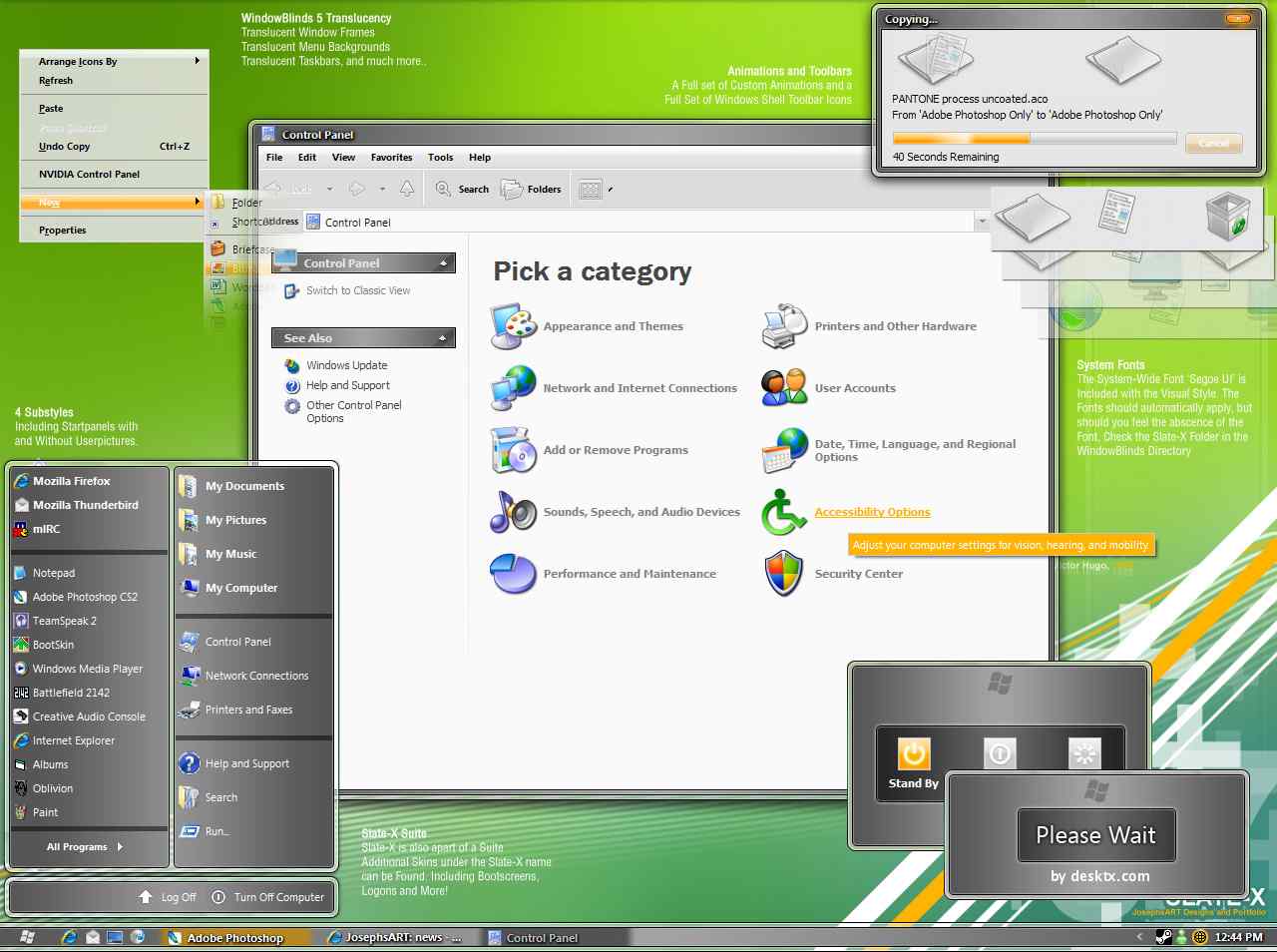Open Mozilla Thunderbird in Start menu
The image size is (1277, 952).
(x=88, y=505)
